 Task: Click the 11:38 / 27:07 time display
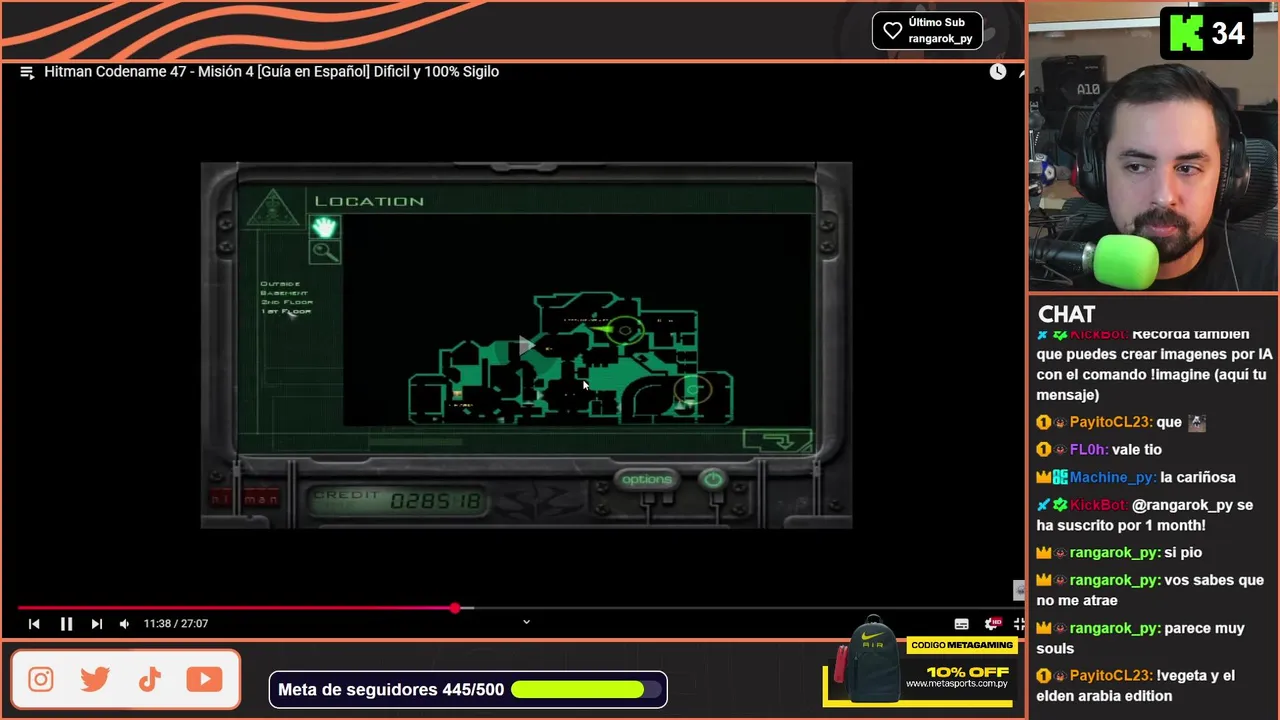coord(176,624)
